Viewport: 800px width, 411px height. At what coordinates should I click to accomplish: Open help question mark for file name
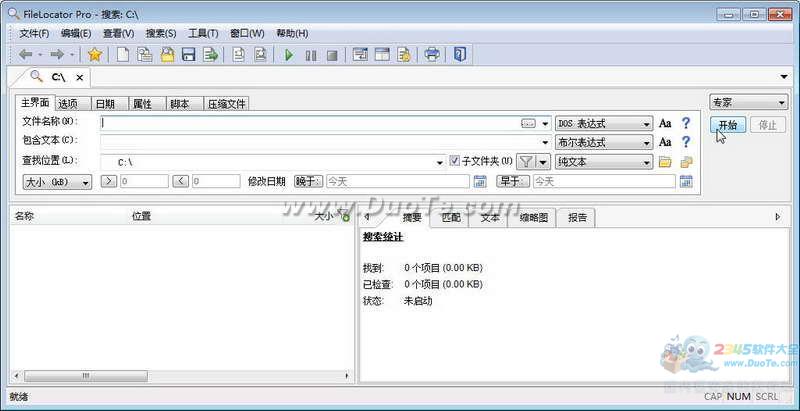686,123
